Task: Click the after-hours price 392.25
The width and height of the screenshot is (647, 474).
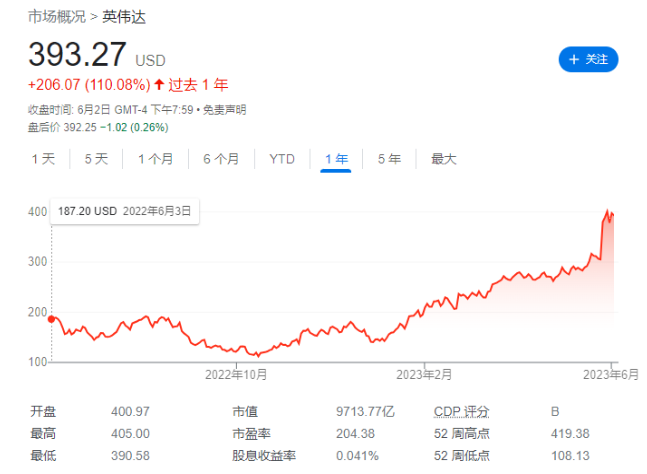Action: click(80, 127)
